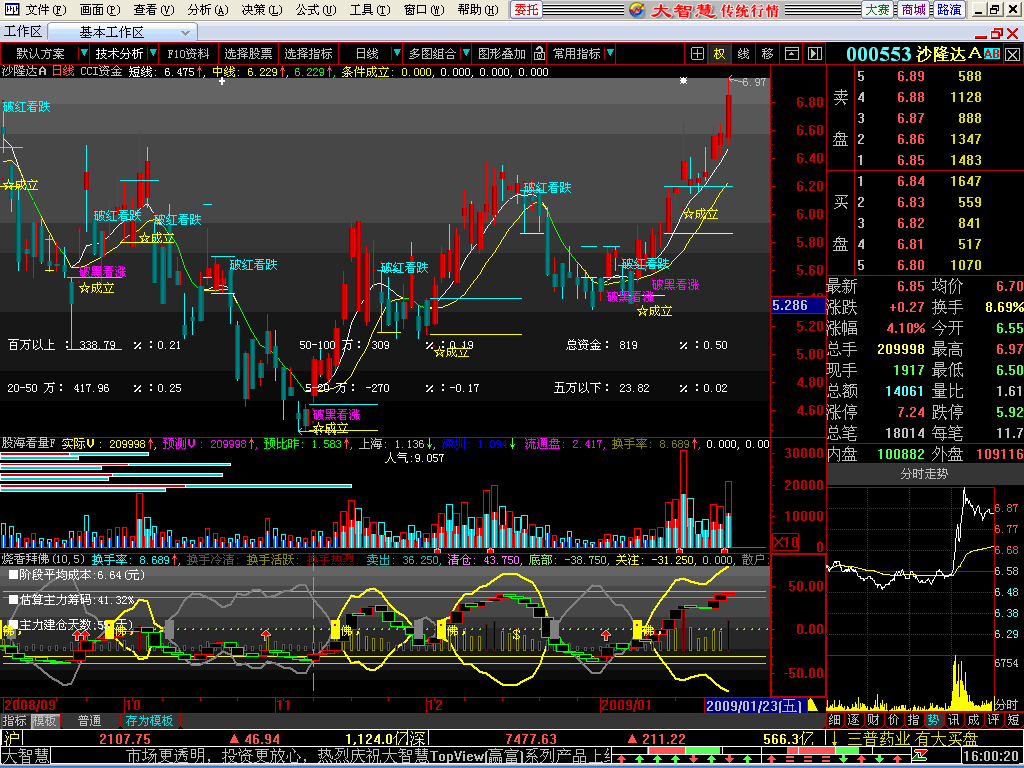Click the 图形叠加 toolbar button
Screen dimensions: 1024x768
tap(502, 54)
